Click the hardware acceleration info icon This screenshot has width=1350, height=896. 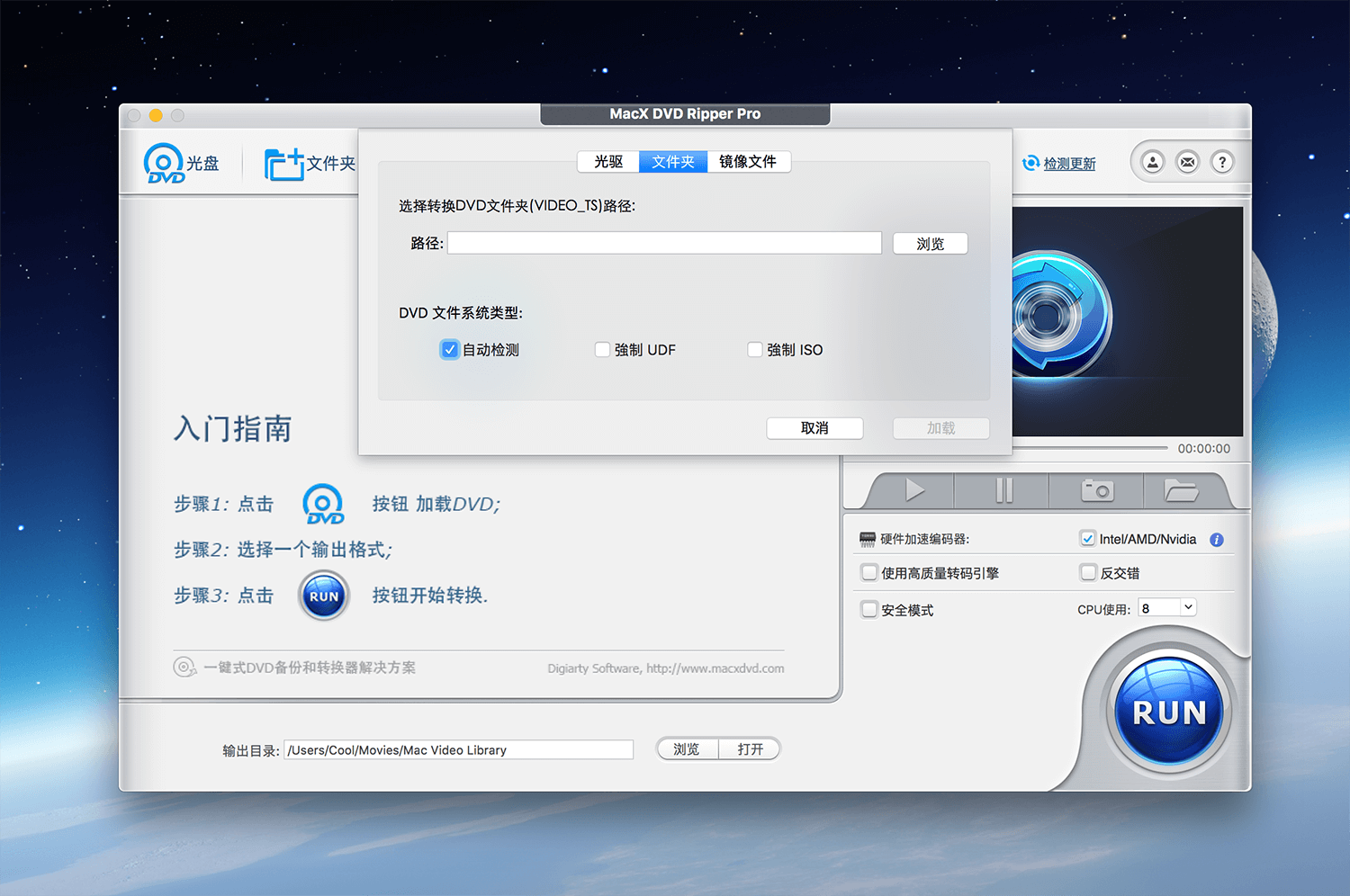point(1217,540)
